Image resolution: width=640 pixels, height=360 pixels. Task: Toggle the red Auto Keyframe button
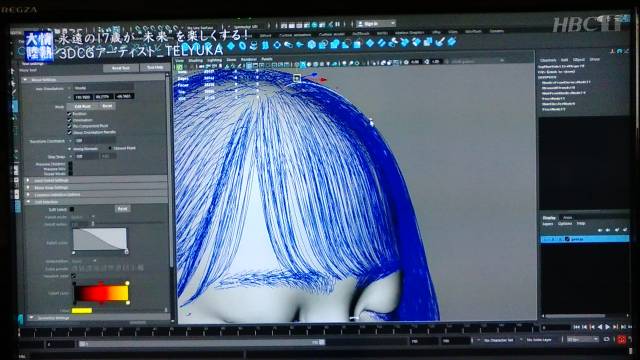[x=622, y=340]
